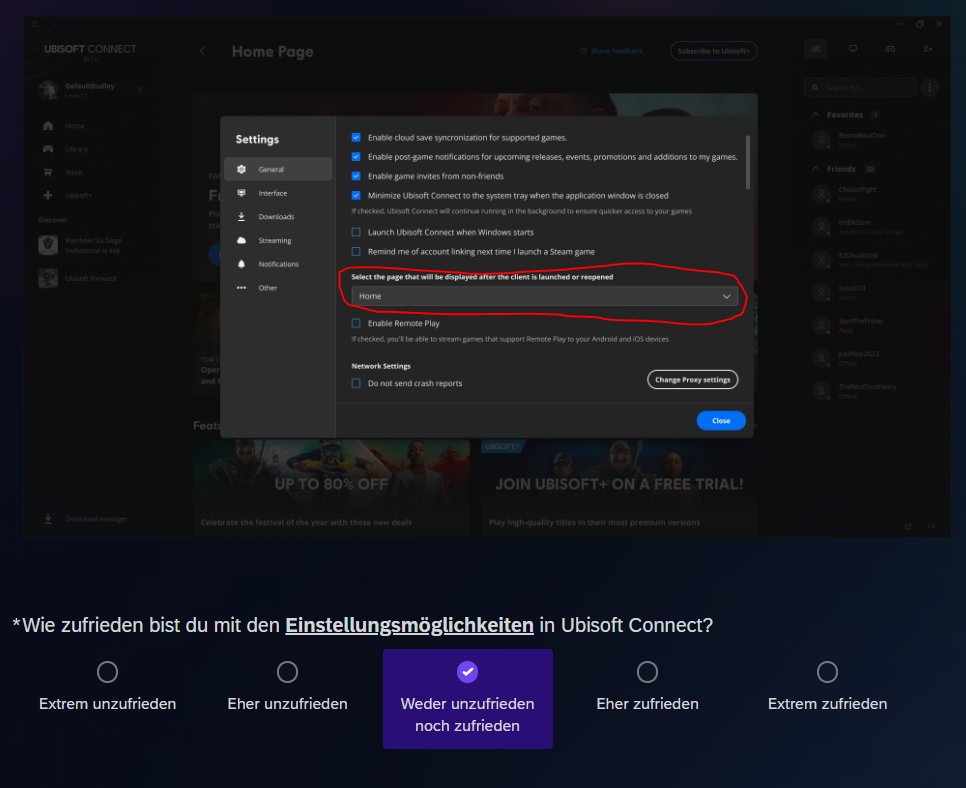The image size is (966, 788).
Task: Expand DefaultDudley profile chevron arrow
Action: pyautogui.click(x=140, y=90)
